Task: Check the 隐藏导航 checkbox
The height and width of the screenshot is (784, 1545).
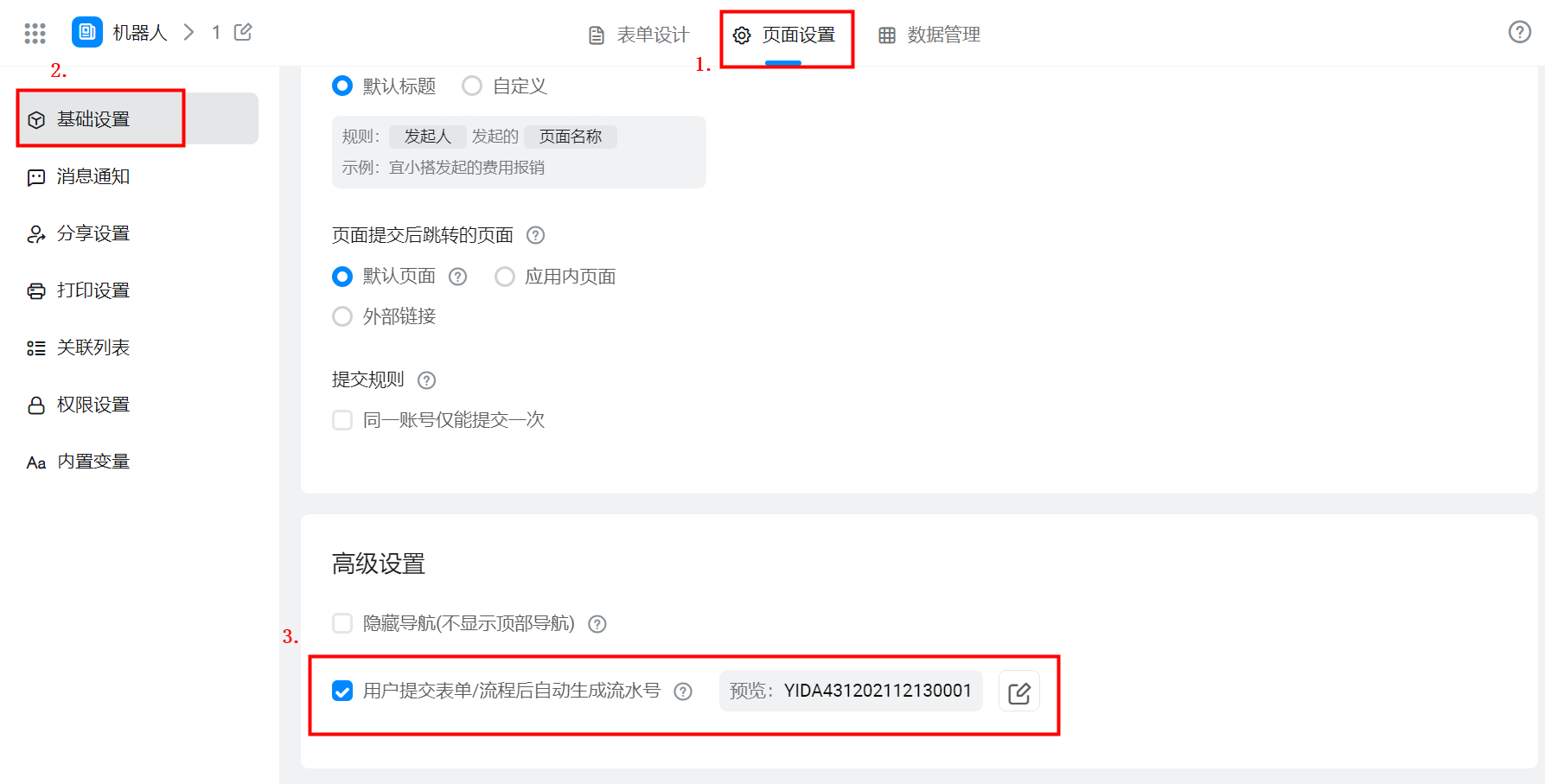Action: (x=342, y=623)
